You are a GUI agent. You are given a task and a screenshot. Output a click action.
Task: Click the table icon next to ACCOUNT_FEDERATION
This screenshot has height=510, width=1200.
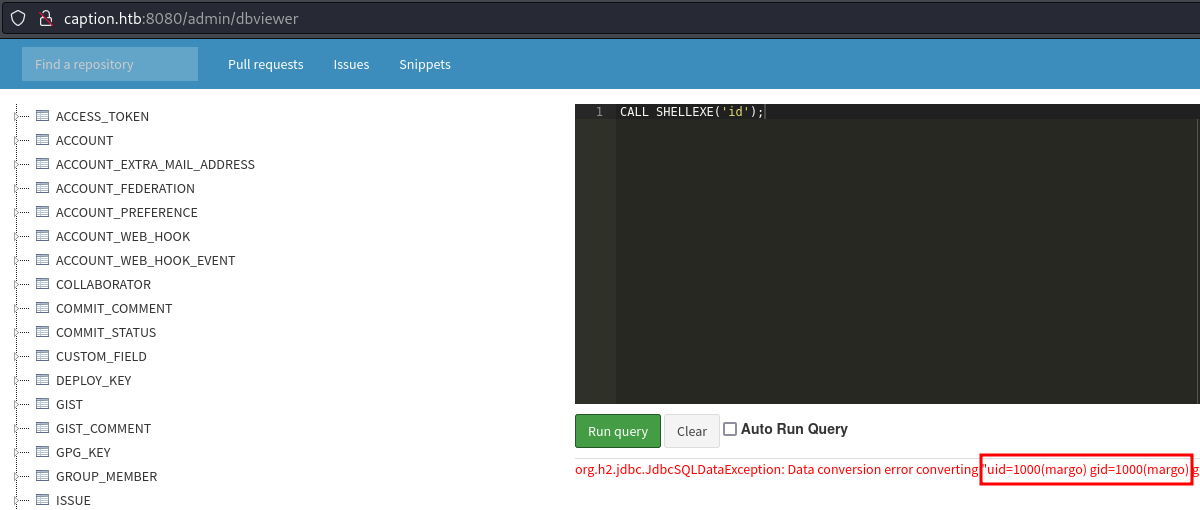pos(43,188)
